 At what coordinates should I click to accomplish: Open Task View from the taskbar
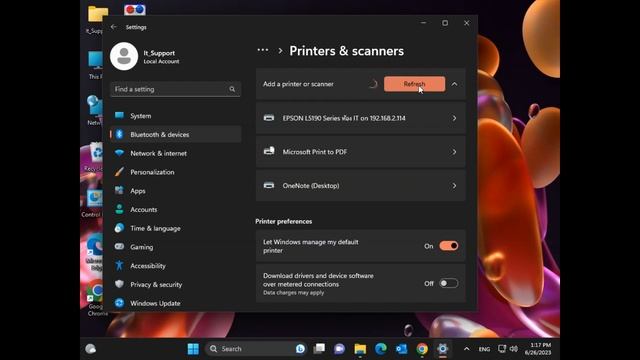(319, 349)
